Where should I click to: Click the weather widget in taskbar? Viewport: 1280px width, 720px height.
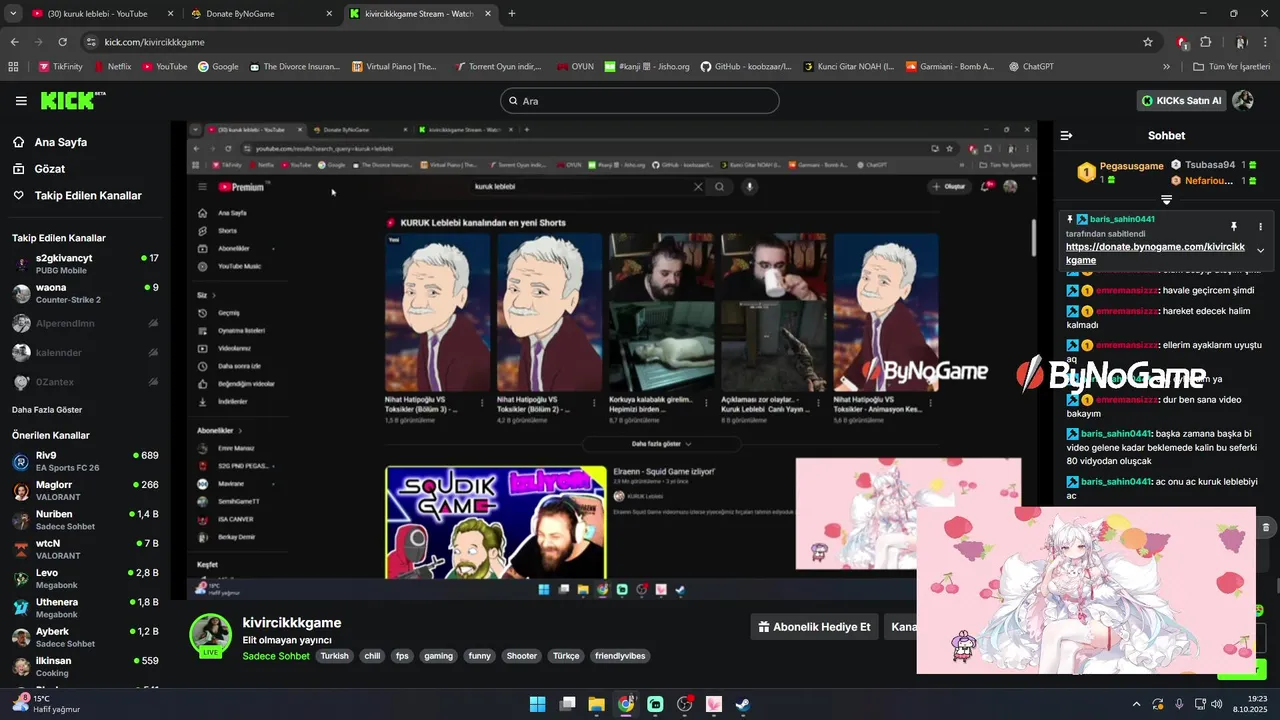click(x=45, y=704)
